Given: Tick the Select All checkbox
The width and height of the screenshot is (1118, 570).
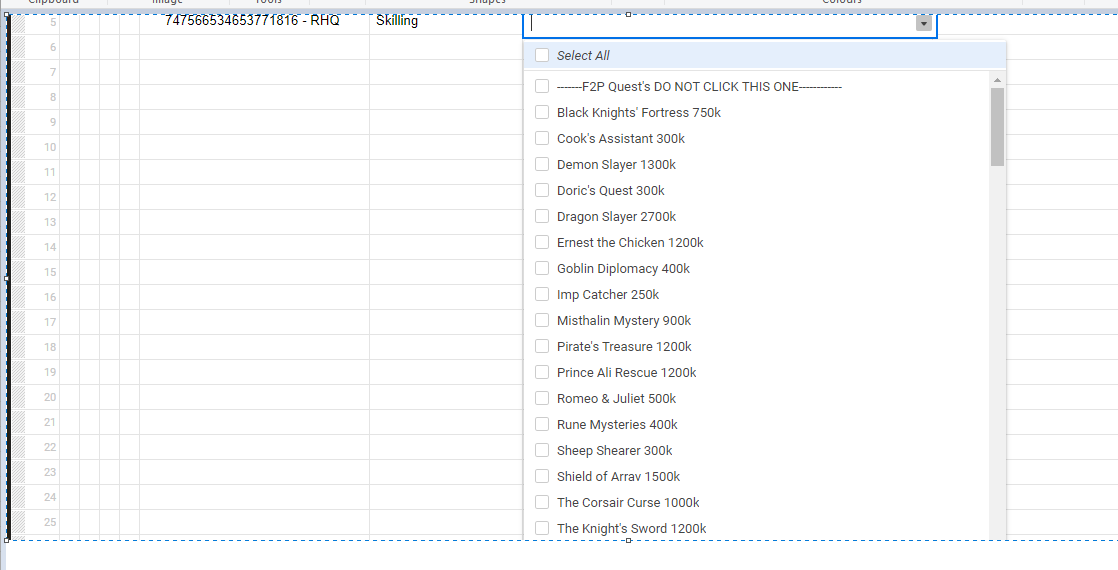Looking at the screenshot, I should pyautogui.click(x=542, y=55).
